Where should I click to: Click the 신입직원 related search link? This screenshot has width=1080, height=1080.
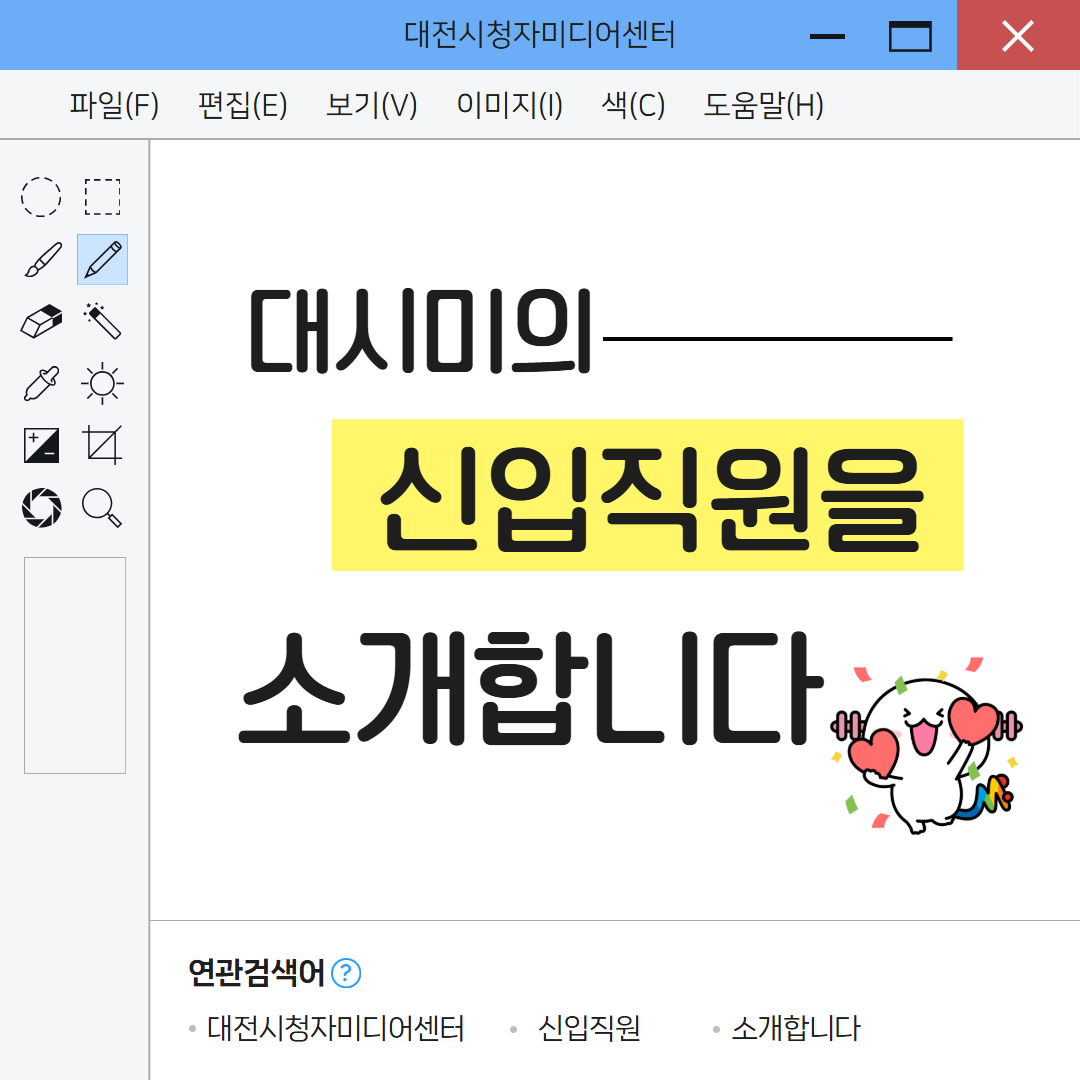click(589, 1028)
